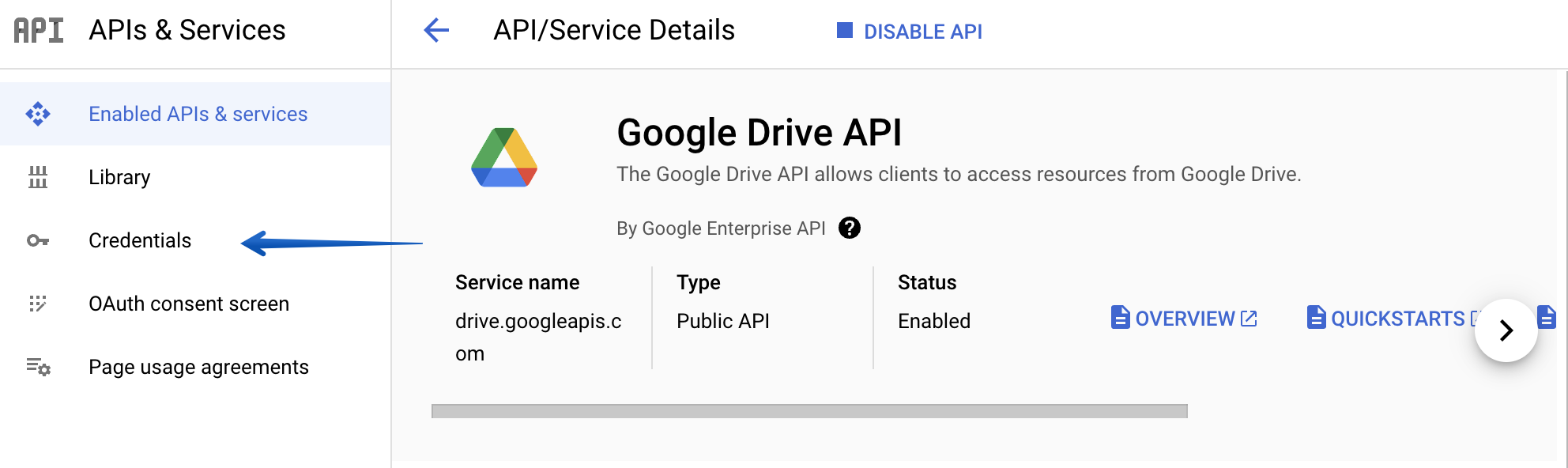Viewport: 1568px width, 468px height.
Task: Open Page usage agreements item
Action: click(195, 367)
